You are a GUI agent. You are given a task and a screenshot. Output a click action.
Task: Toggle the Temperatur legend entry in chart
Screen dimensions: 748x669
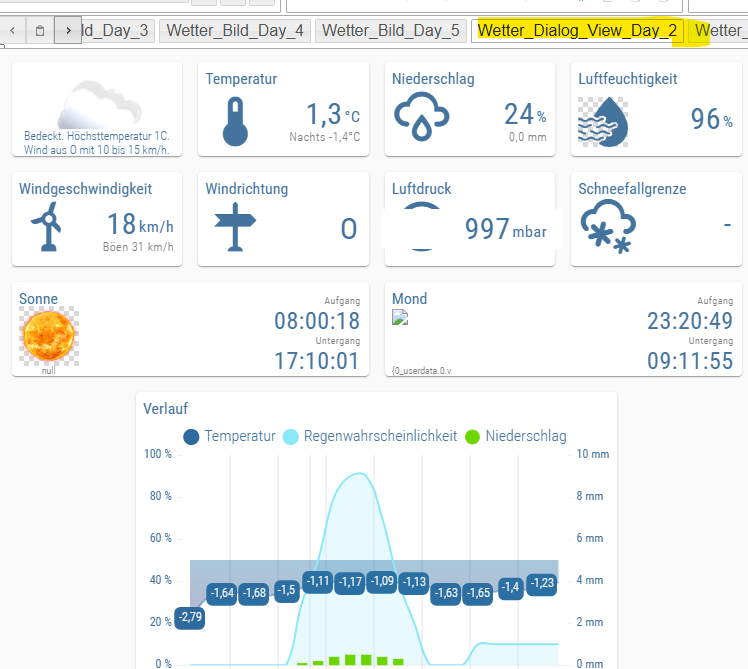(229, 436)
